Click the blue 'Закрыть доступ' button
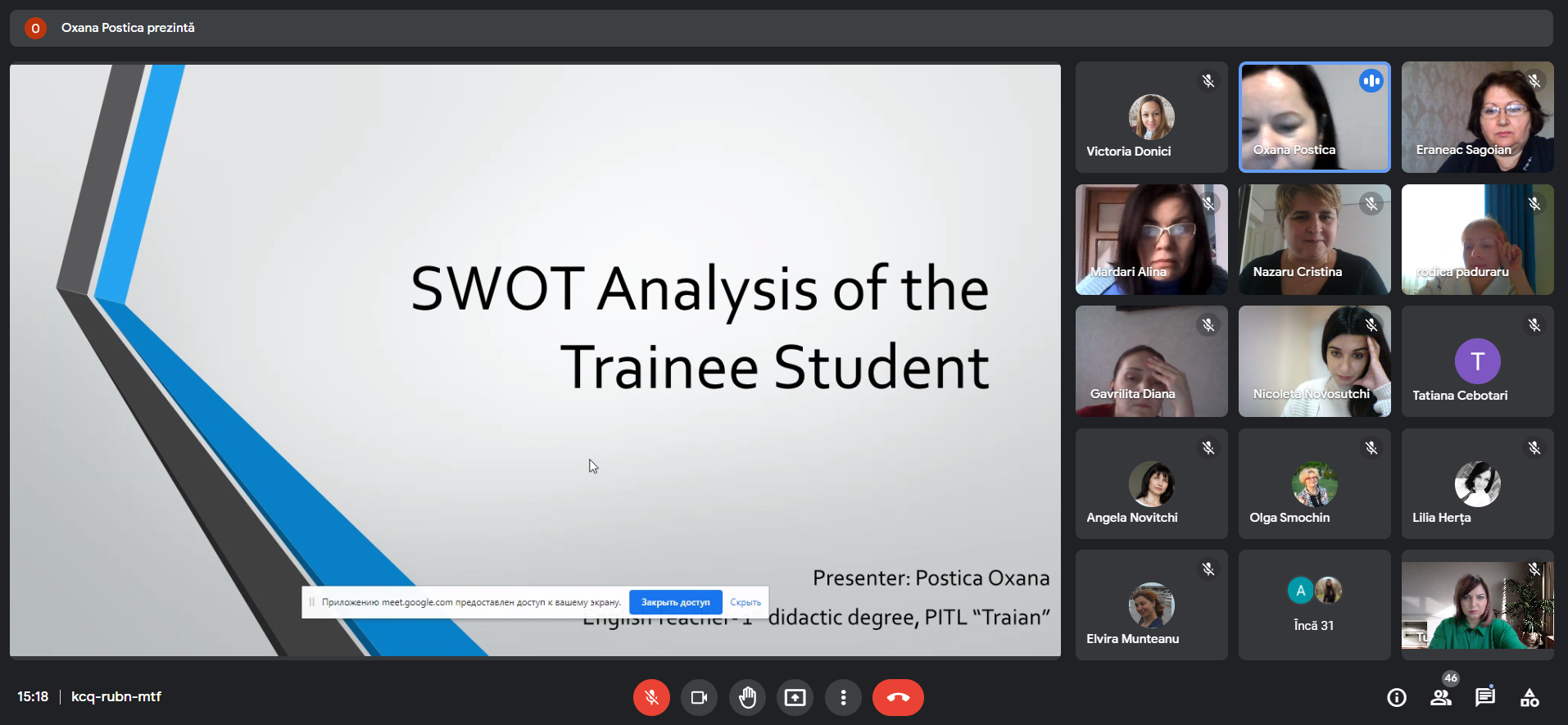 pyautogui.click(x=675, y=602)
